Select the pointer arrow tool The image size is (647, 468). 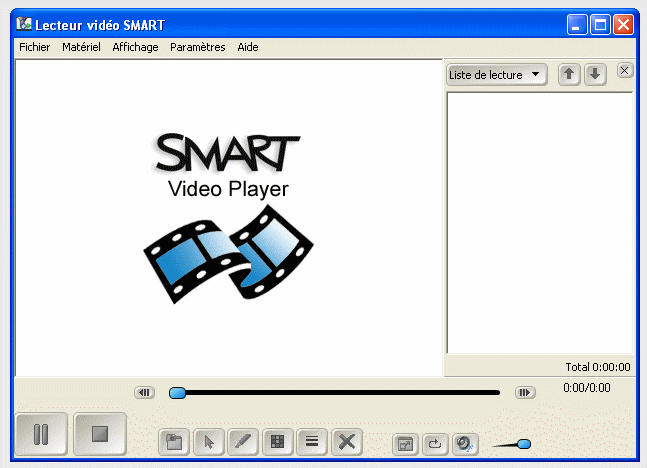click(209, 442)
